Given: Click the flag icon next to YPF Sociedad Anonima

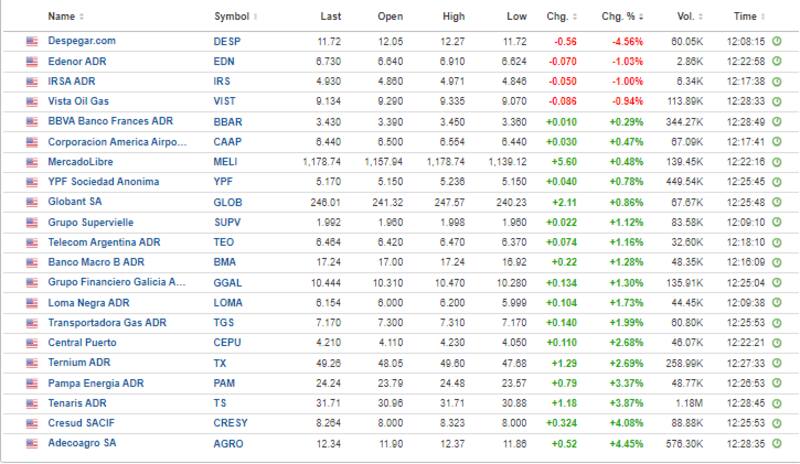Looking at the screenshot, I should [x=32, y=182].
